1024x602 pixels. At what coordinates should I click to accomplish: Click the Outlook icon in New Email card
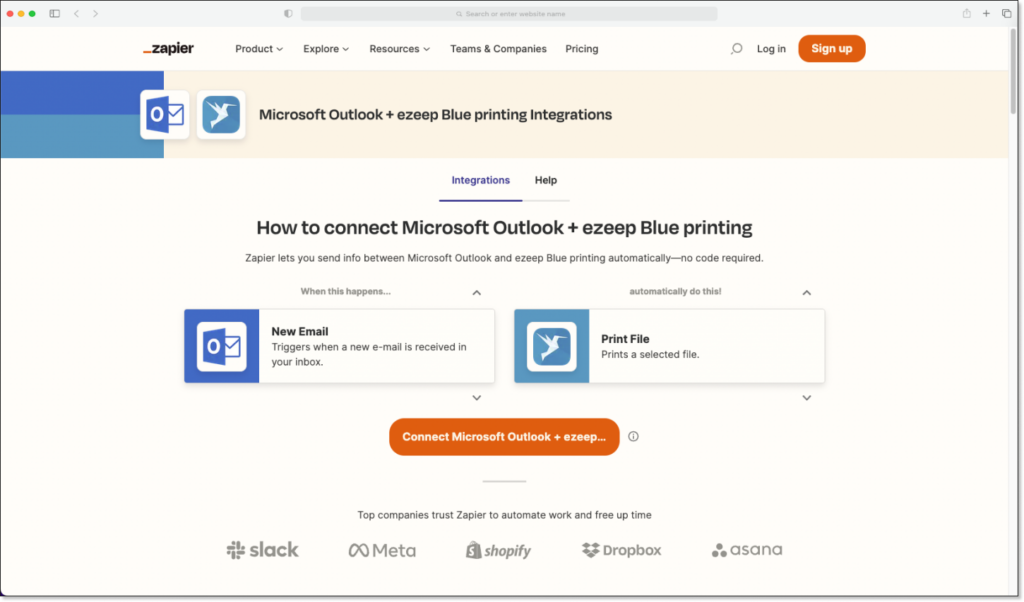[222, 346]
